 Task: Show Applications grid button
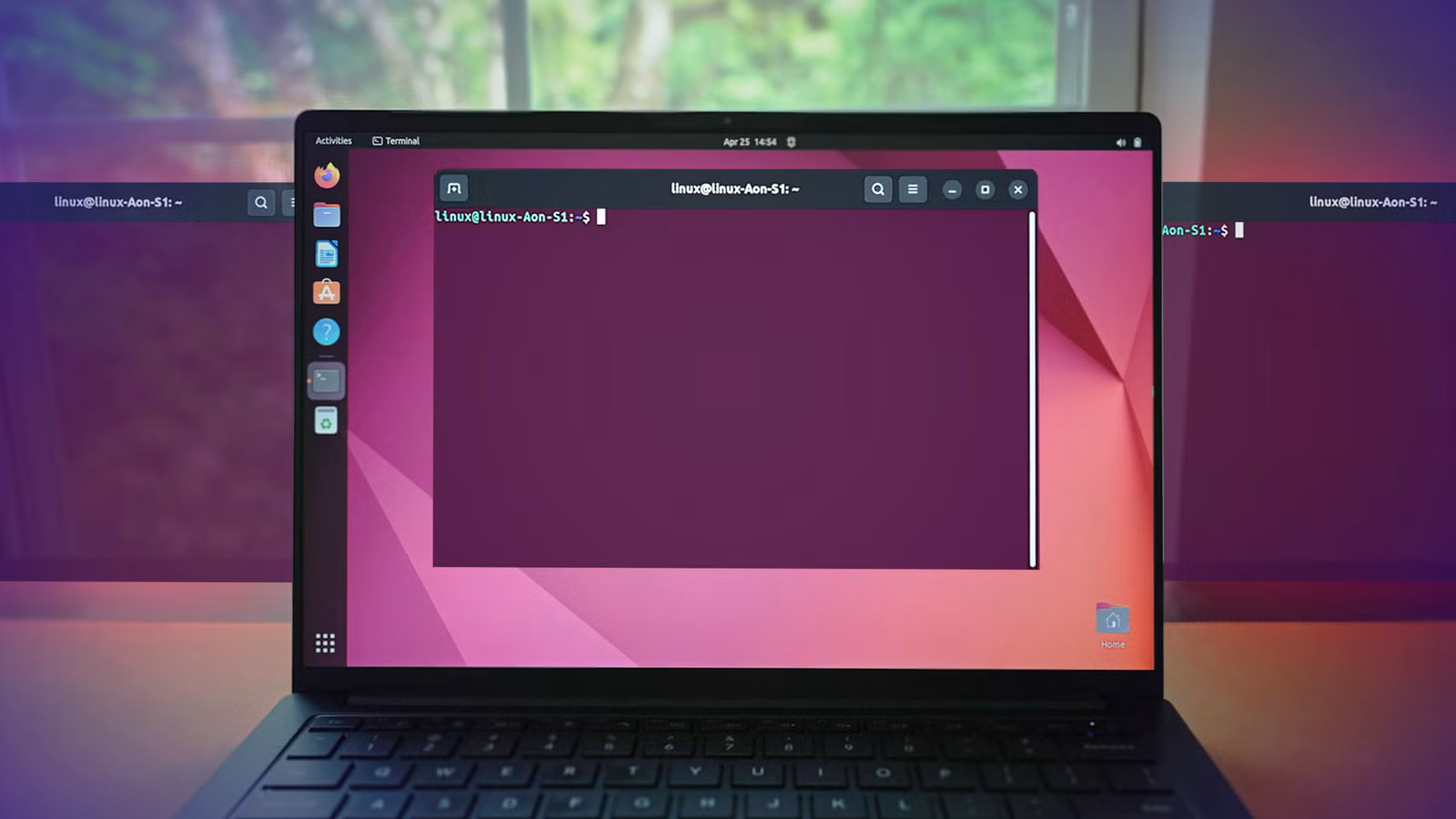tap(325, 643)
